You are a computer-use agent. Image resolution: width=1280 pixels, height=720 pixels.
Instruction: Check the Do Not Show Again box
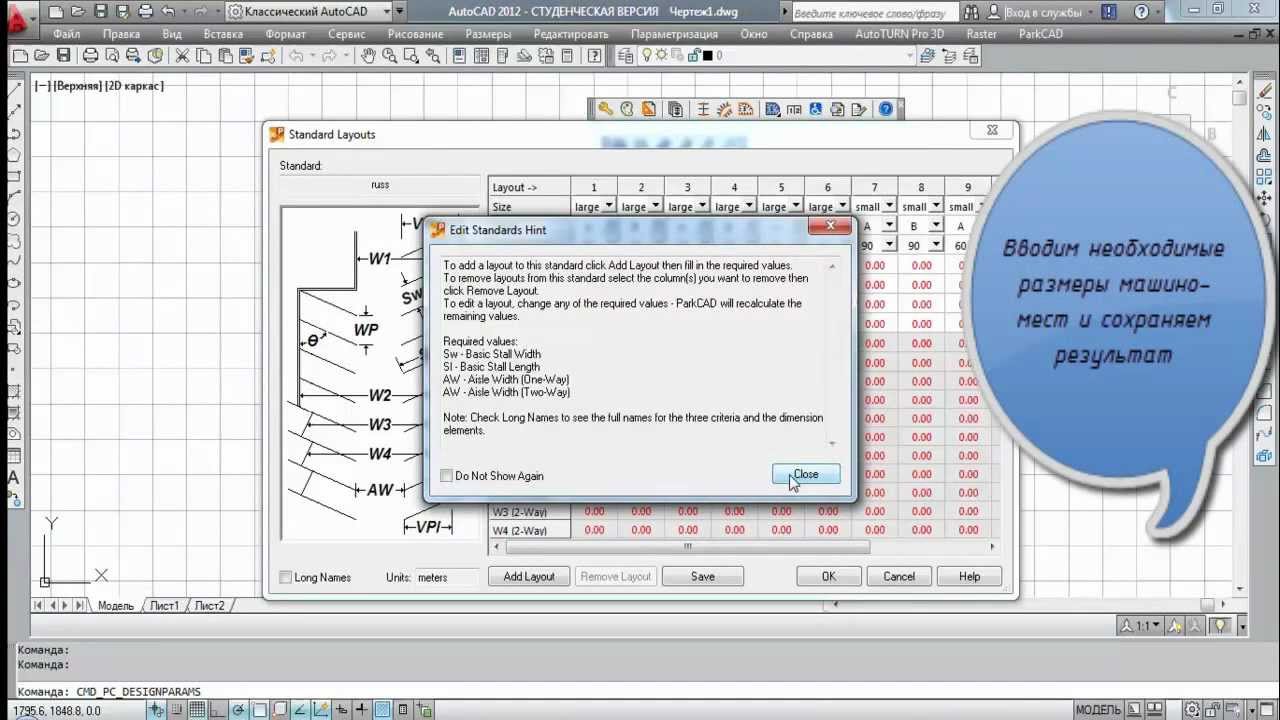pyautogui.click(x=447, y=476)
